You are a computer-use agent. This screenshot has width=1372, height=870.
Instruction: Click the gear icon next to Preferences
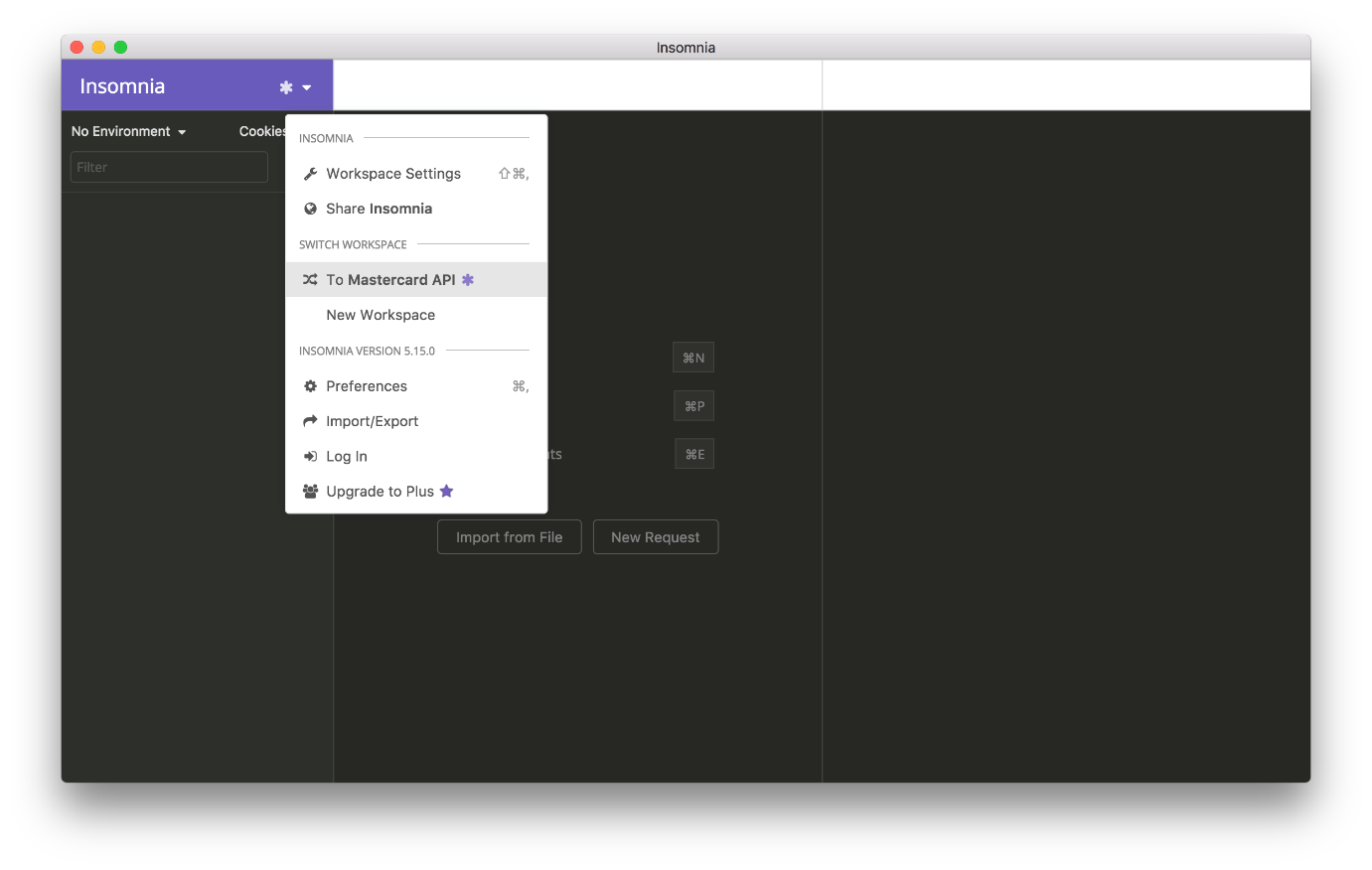pos(310,386)
